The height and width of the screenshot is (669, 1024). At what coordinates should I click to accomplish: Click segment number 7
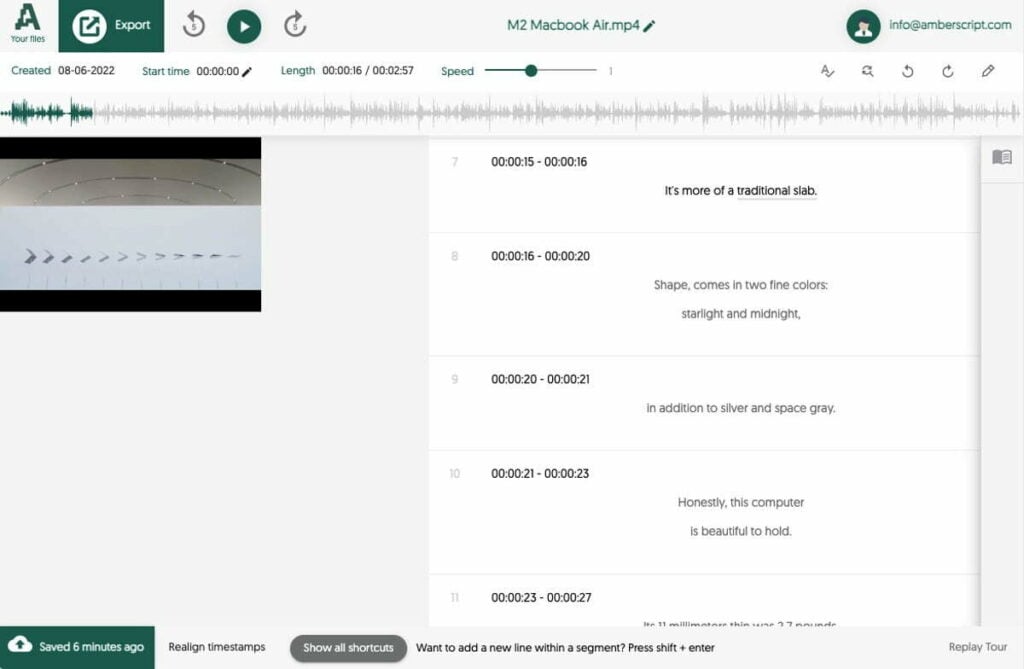(455, 162)
